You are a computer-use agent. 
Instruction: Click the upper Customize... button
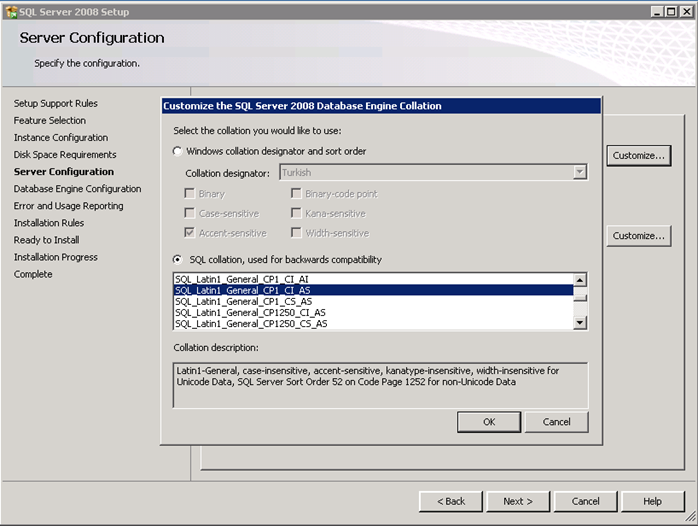[638, 156]
